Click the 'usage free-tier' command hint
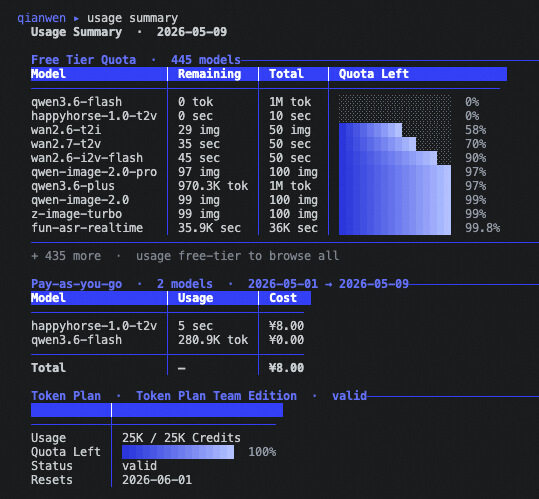This screenshot has width=539, height=499. (188, 256)
